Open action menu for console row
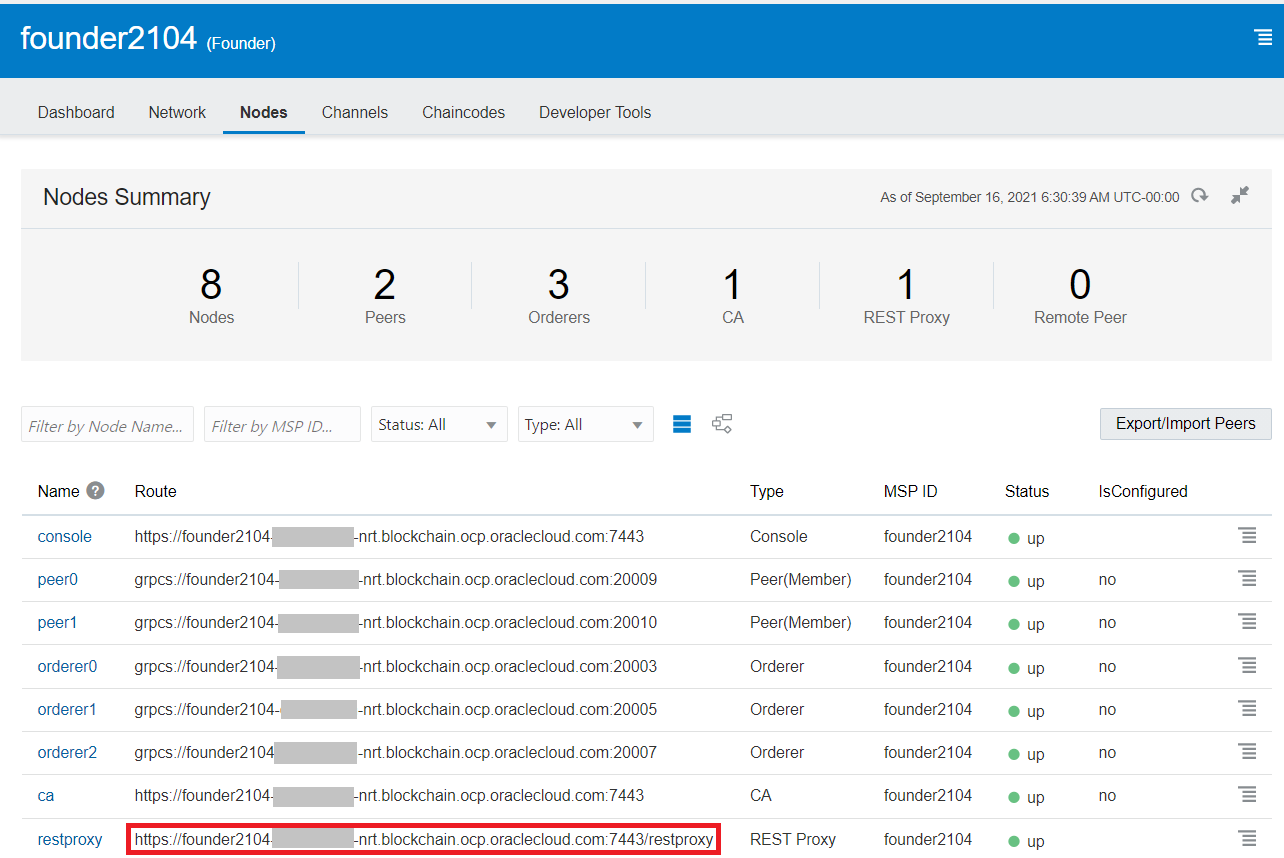The image size is (1284, 858). tap(1247, 536)
